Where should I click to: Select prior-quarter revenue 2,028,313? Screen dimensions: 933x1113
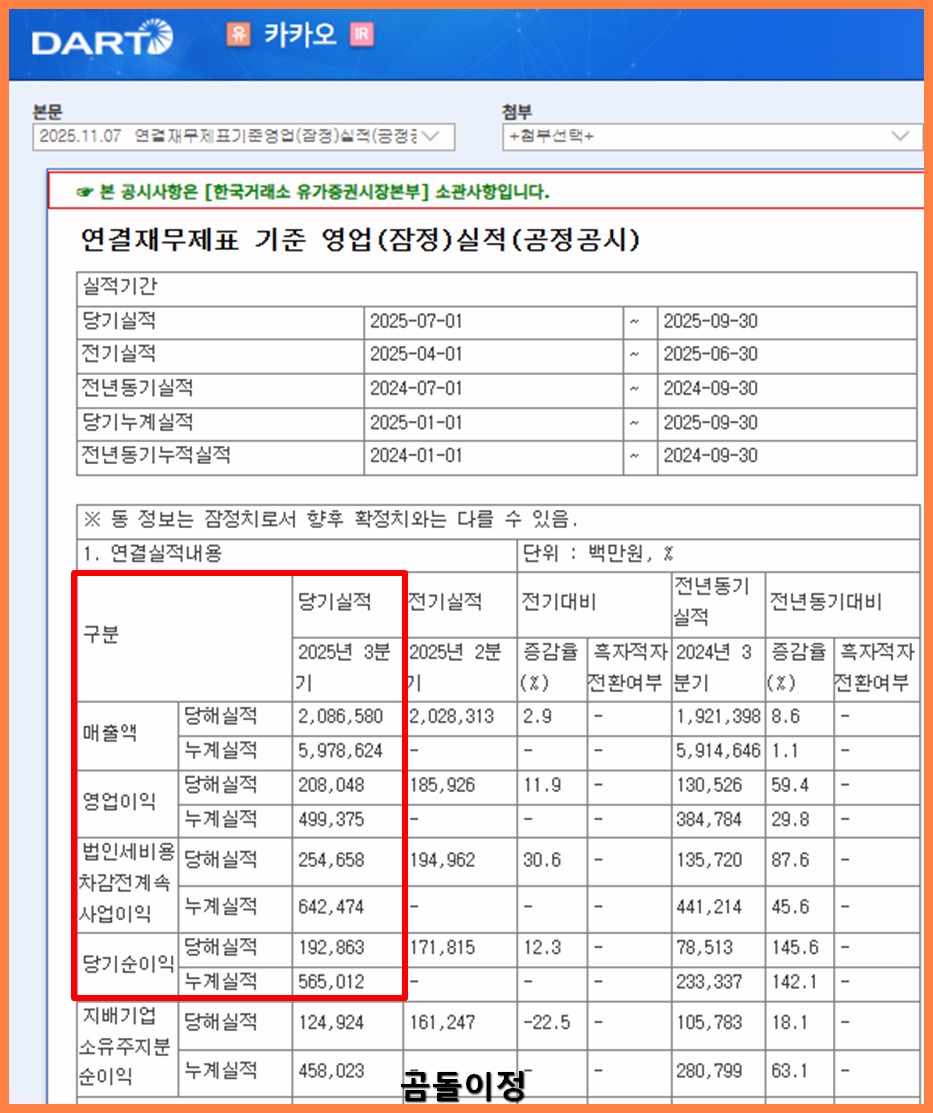pyautogui.click(x=451, y=716)
